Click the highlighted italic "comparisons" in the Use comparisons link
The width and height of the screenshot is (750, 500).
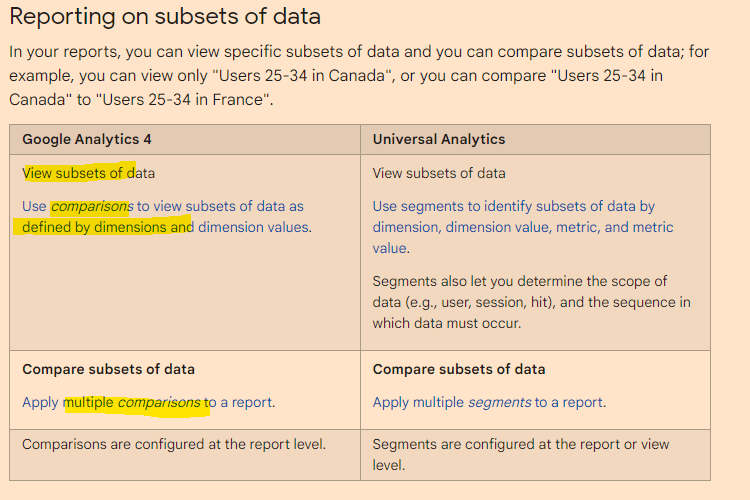tap(91, 206)
